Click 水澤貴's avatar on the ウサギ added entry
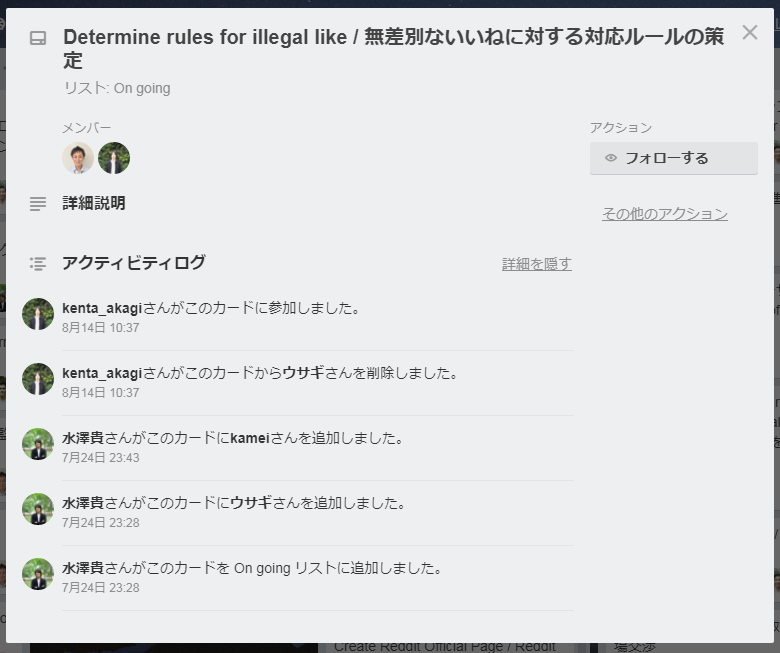Screen dimensions: 780x653 38,509
